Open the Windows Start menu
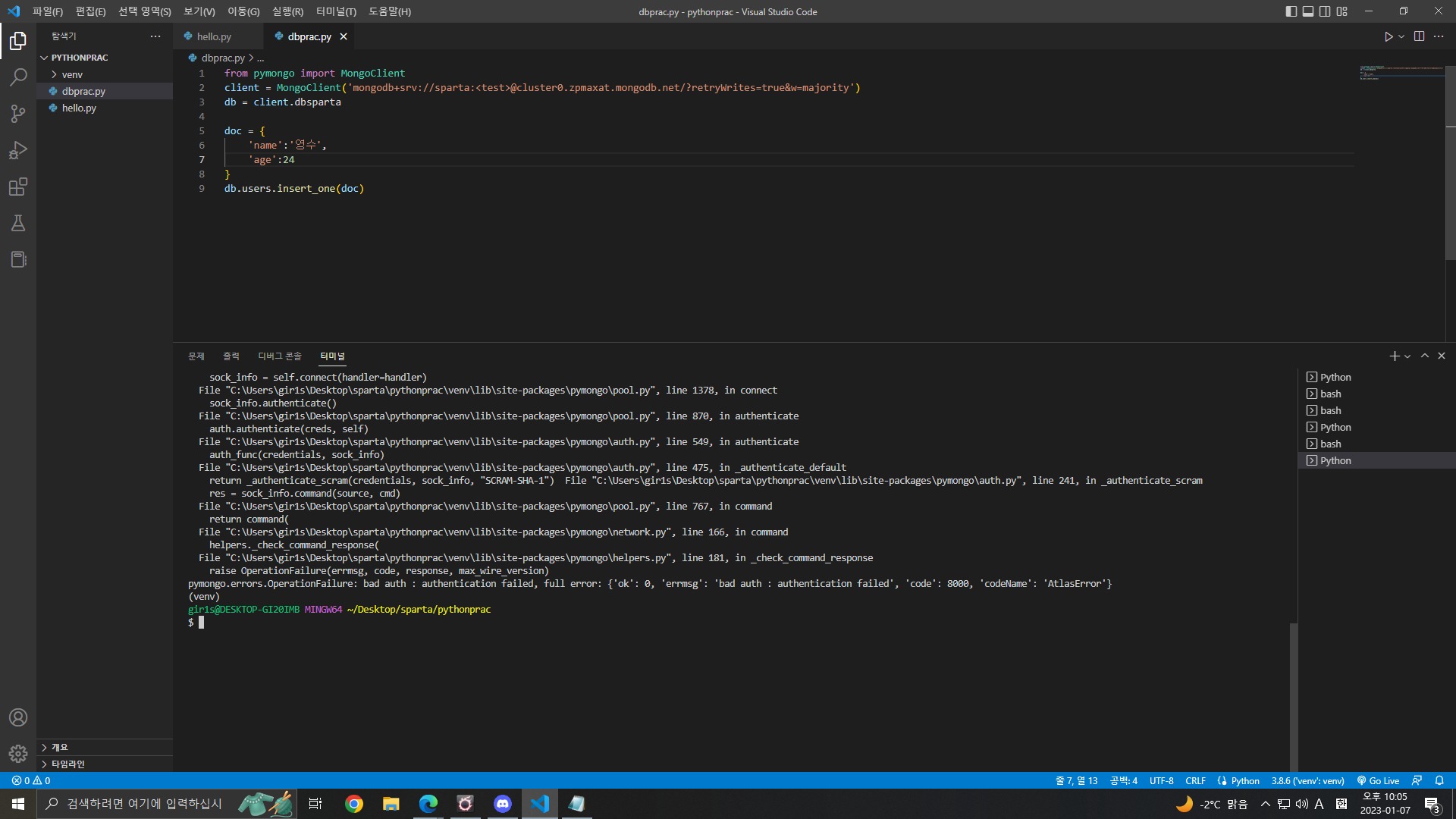Viewport: 1456px width, 819px height. pos(18,804)
